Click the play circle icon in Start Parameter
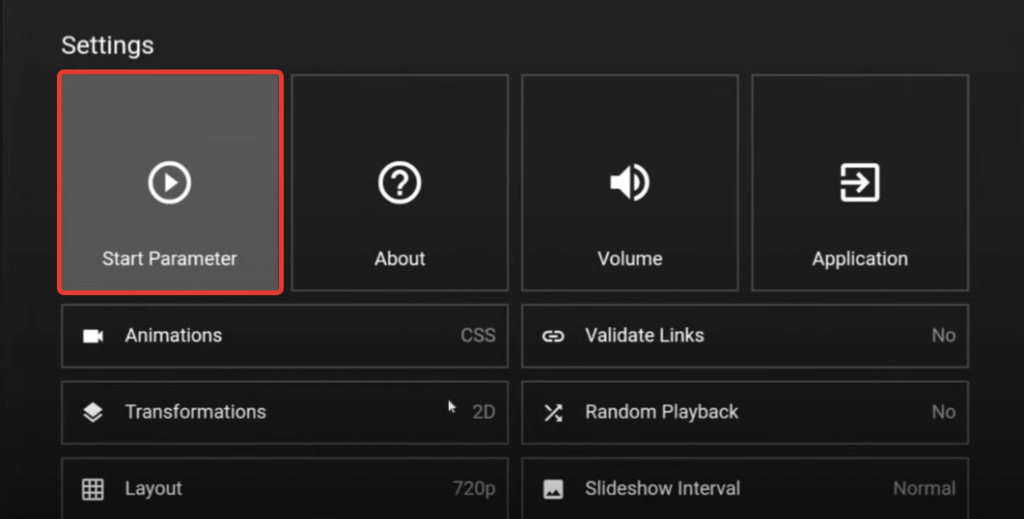This screenshot has height=519, width=1024. coord(169,183)
